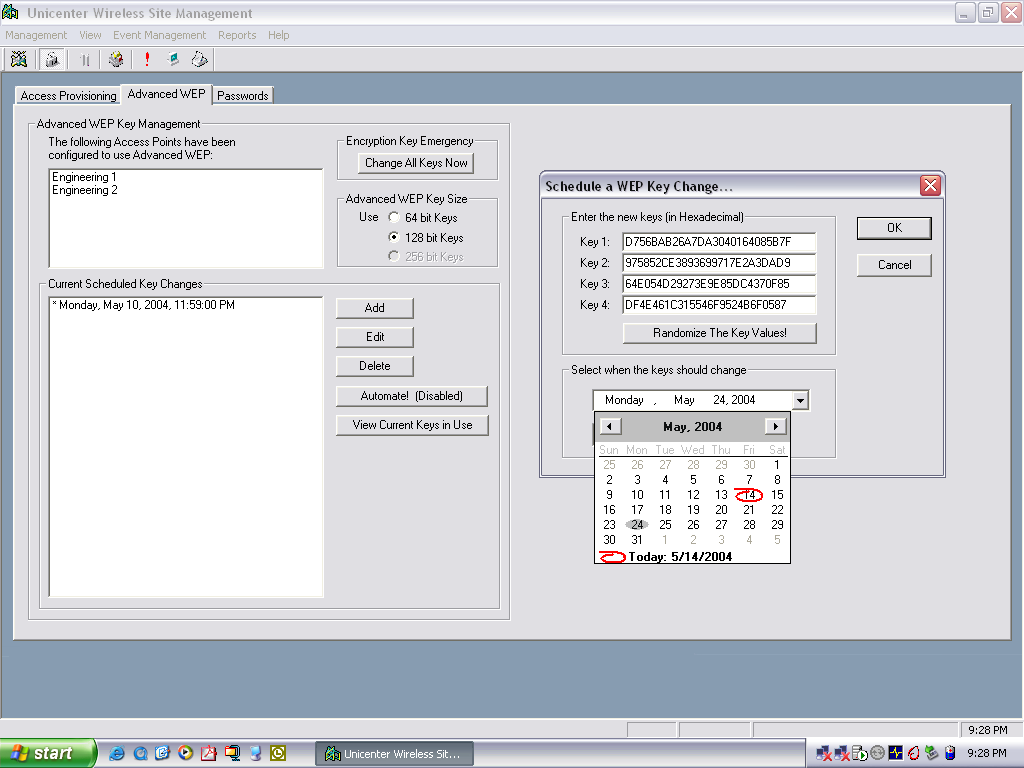This screenshot has height=768, width=1024.
Task: Open the Reports menu
Action: 237,35
